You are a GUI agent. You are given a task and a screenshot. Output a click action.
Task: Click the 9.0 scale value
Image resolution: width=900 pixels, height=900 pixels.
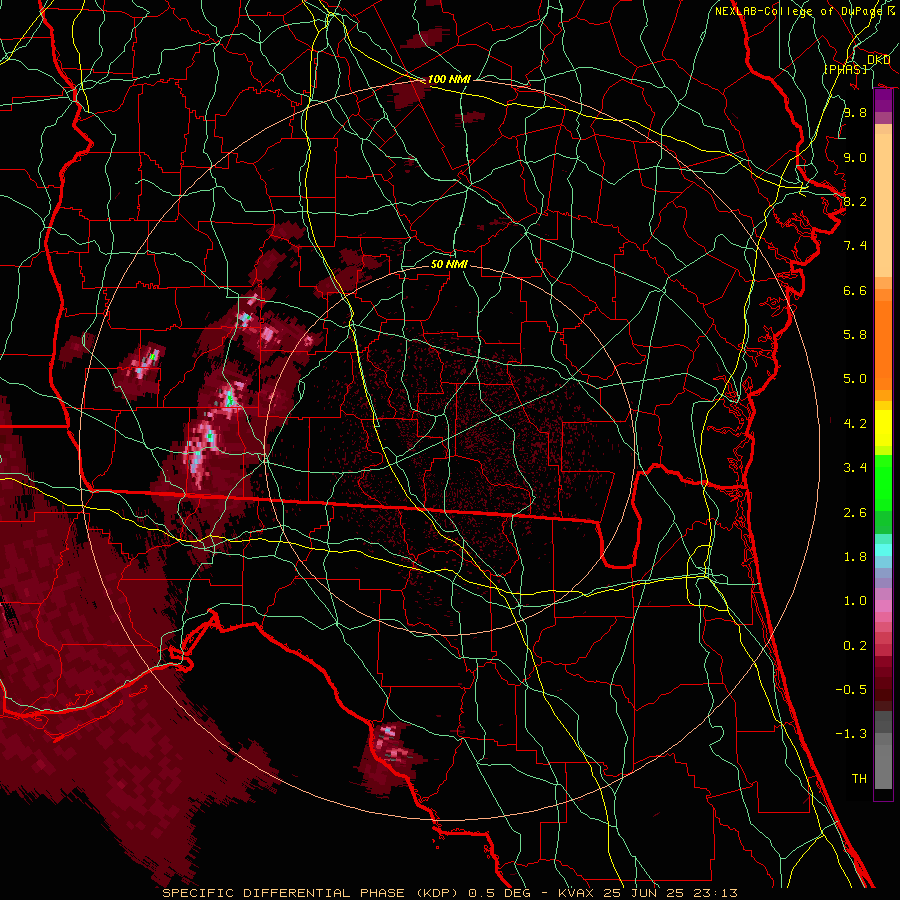(x=855, y=157)
